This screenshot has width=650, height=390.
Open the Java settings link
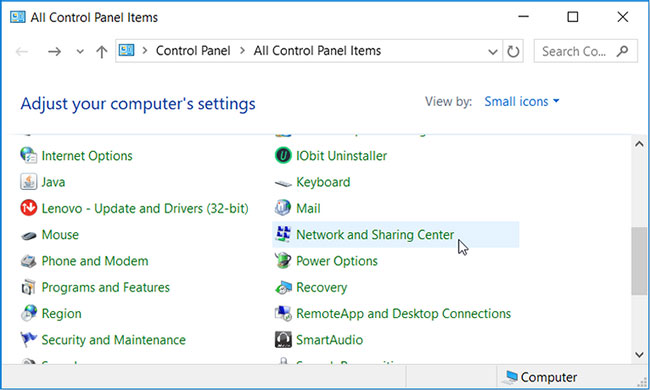tap(53, 182)
